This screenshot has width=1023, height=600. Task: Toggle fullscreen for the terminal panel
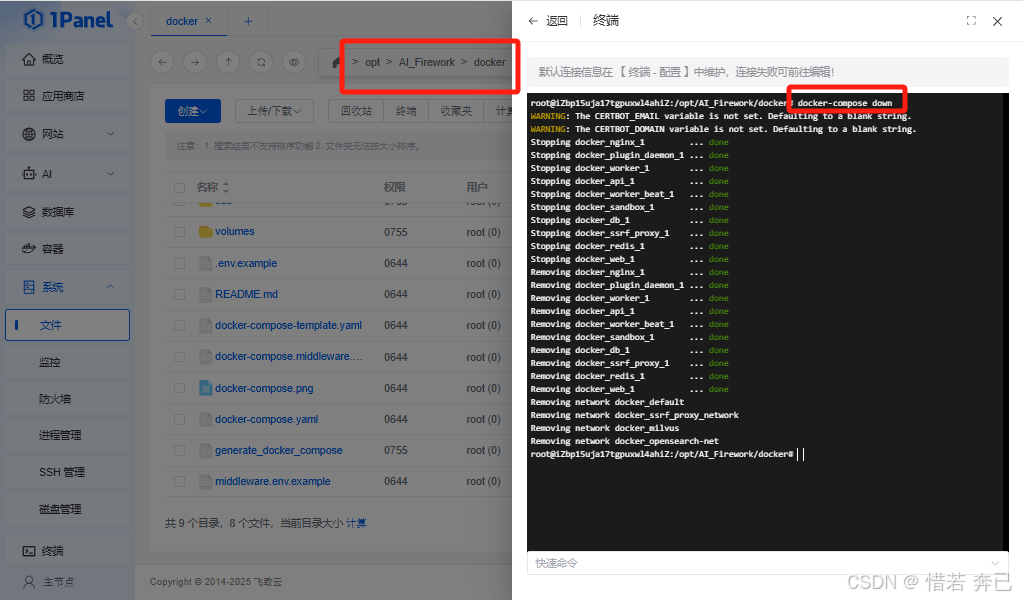[971, 21]
